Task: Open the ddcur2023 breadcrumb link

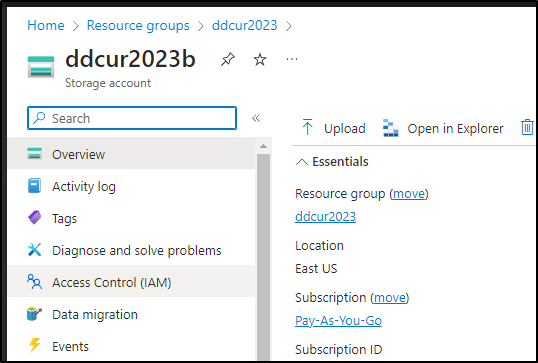Action: [x=244, y=25]
